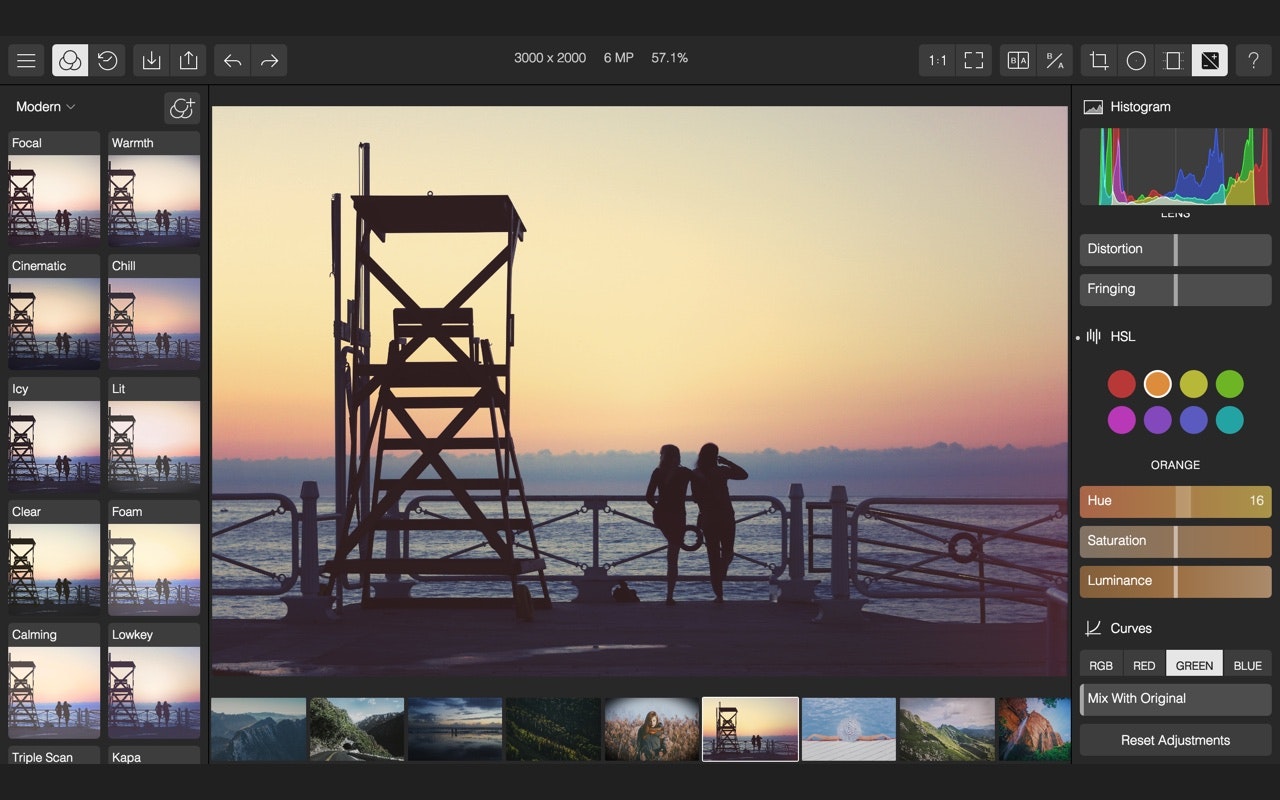Select the Crop tool
This screenshot has width=1280, height=800.
[x=1099, y=61]
